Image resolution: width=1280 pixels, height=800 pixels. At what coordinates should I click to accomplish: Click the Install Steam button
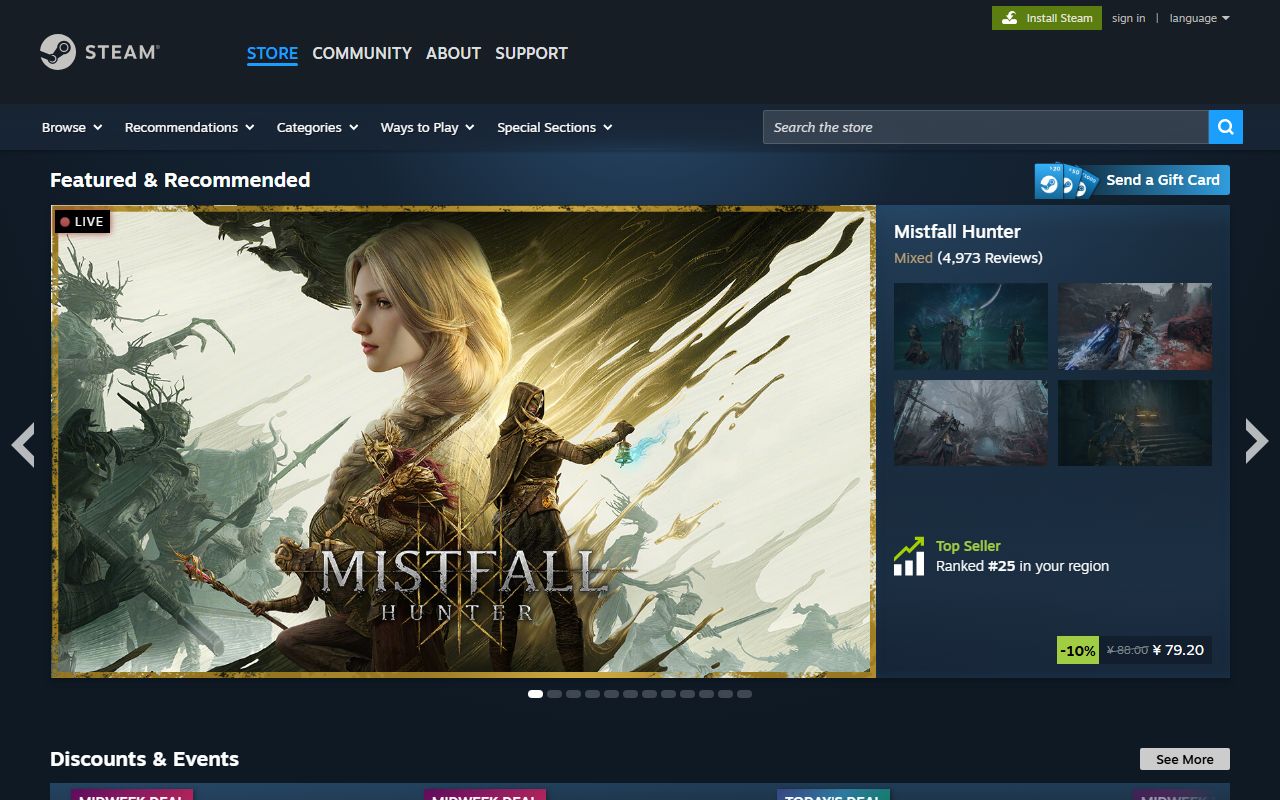(x=1047, y=18)
